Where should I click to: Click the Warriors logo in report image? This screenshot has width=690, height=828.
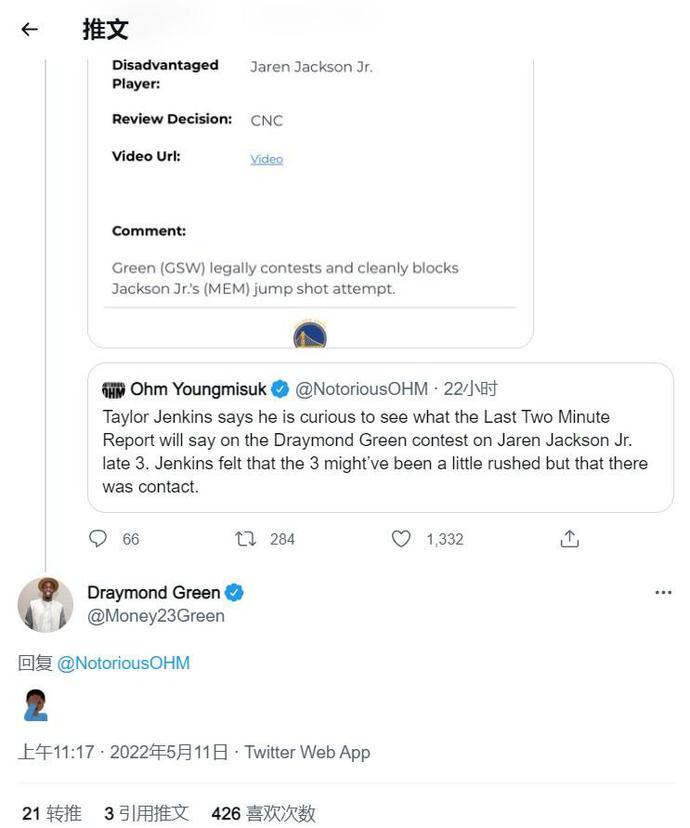coord(310,335)
